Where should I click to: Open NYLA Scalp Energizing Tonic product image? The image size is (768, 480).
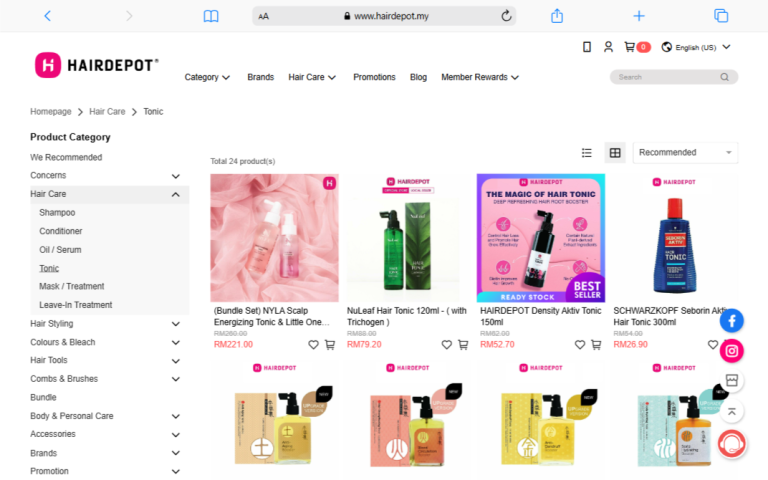(274, 238)
